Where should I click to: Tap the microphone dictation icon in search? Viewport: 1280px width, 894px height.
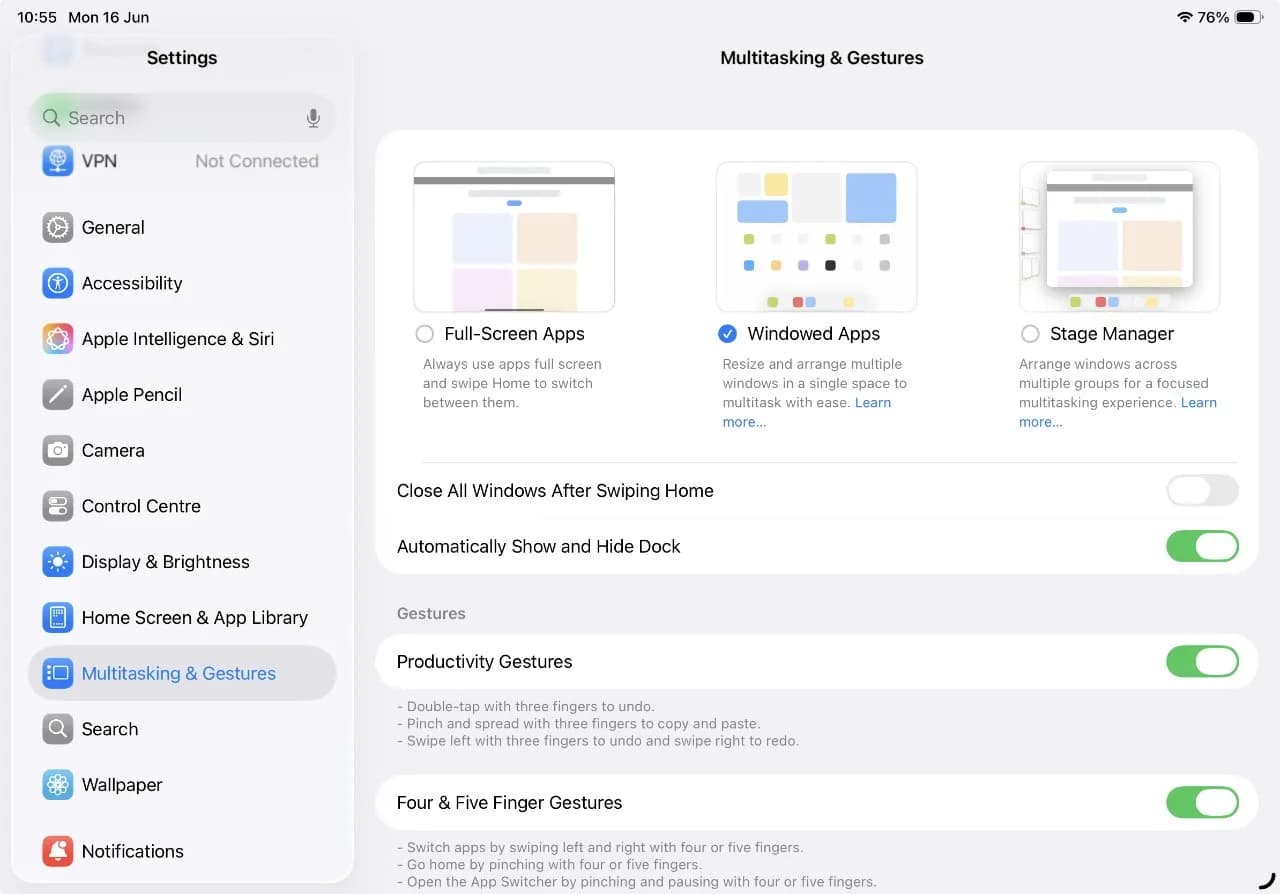click(313, 118)
